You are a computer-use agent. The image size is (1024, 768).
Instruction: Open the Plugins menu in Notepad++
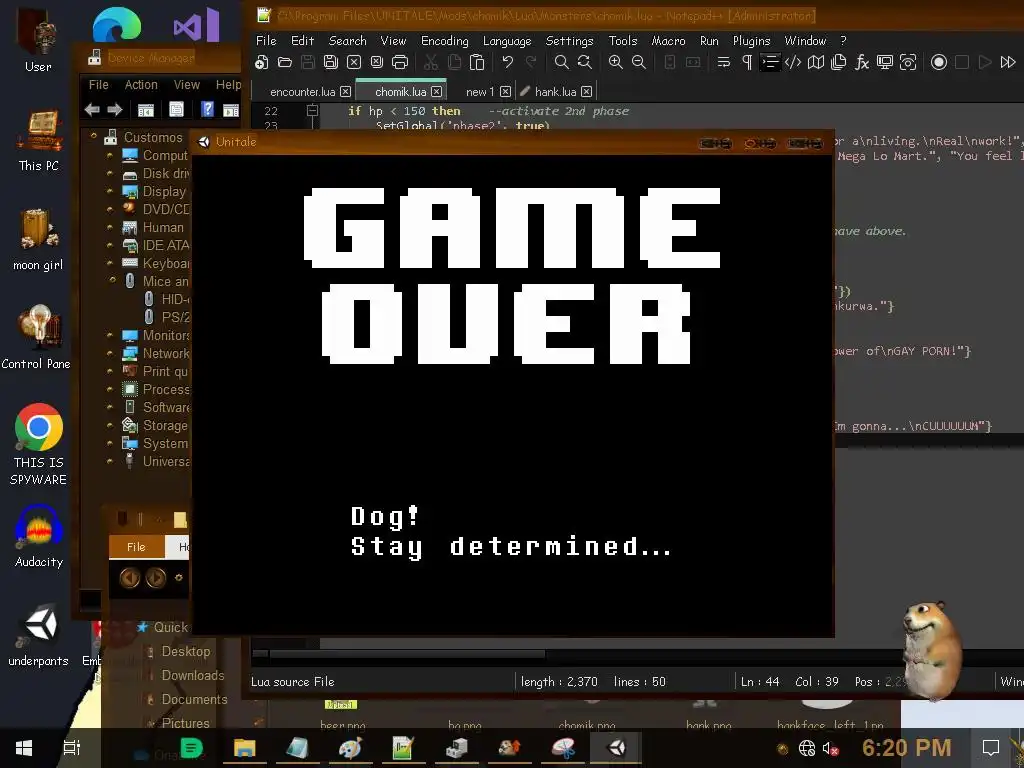[x=751, y=40]
